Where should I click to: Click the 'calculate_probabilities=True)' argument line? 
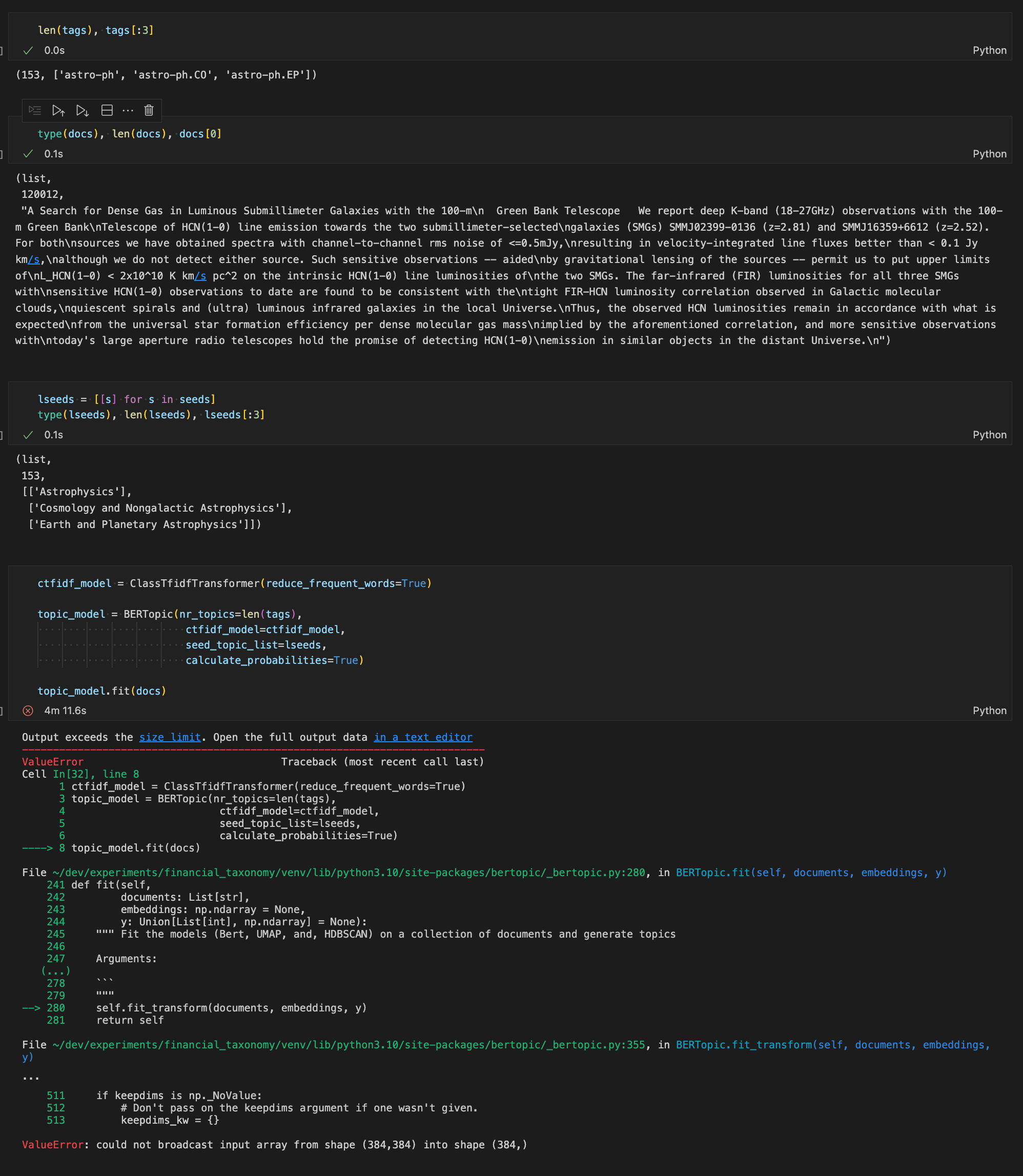click(x=275, y=660)
